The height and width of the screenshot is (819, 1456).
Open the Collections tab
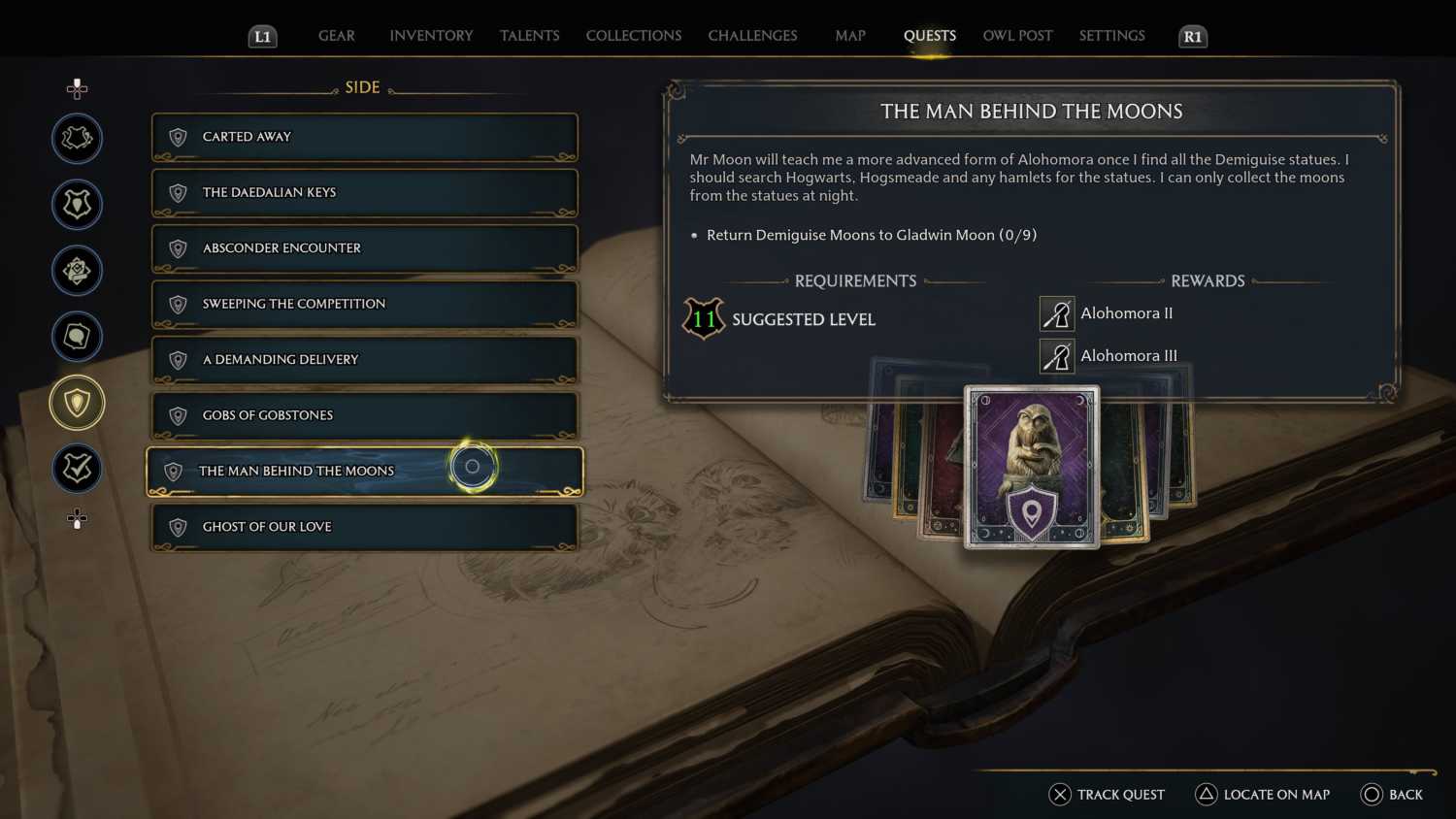pyautogui.click(x=634, y=36)
